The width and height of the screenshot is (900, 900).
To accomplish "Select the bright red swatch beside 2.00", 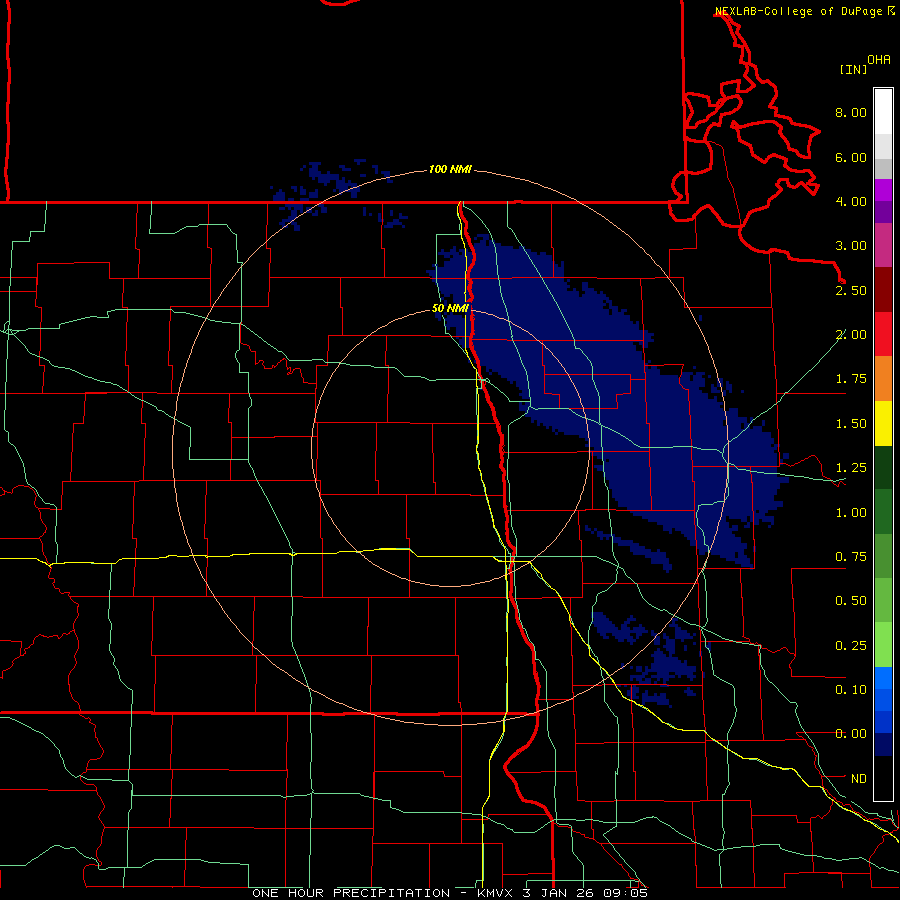I will [883, 334].
